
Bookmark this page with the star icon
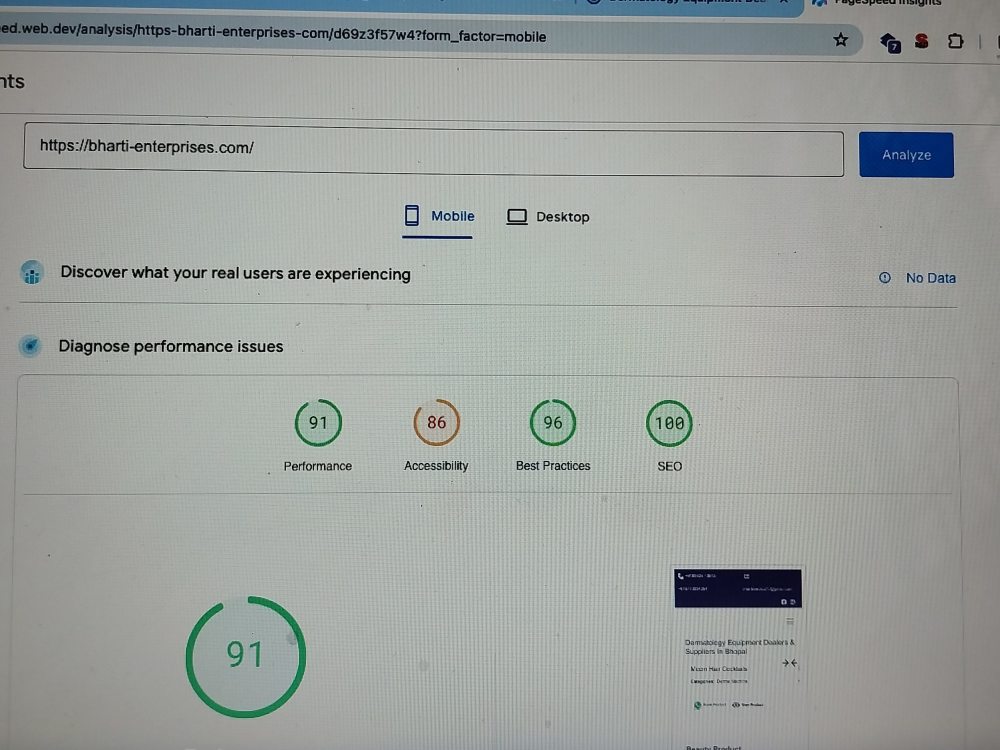tap(841, 40)
